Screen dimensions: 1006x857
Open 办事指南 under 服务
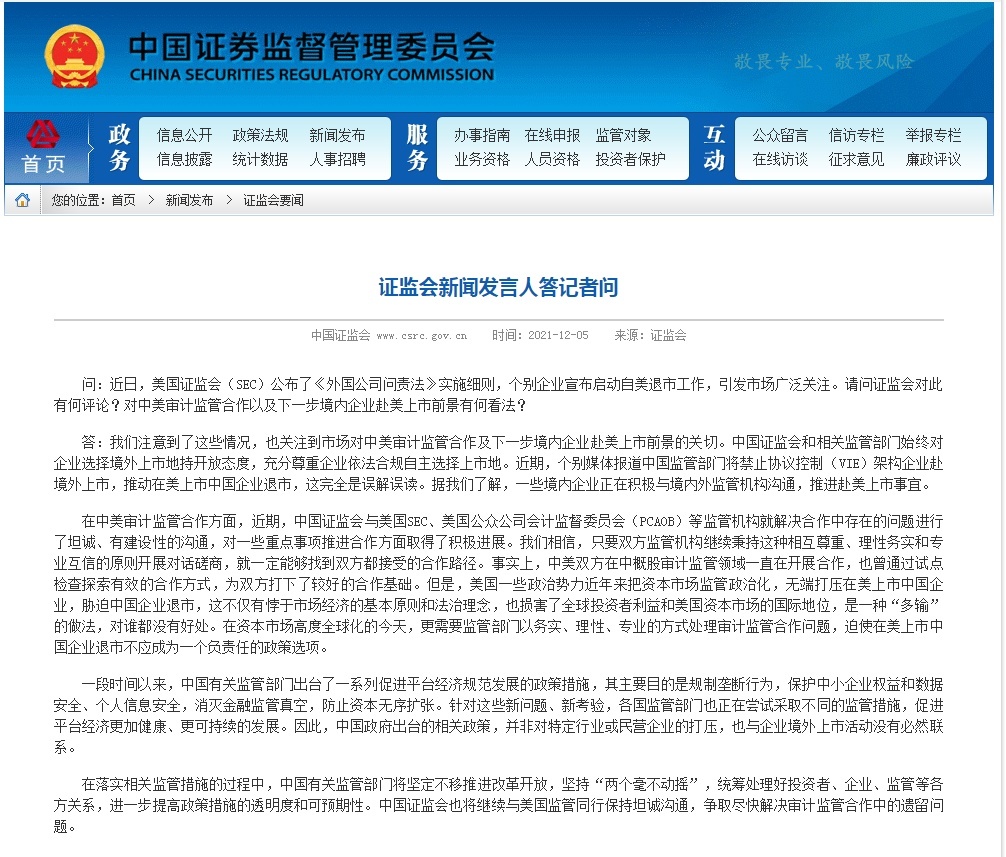481,135
